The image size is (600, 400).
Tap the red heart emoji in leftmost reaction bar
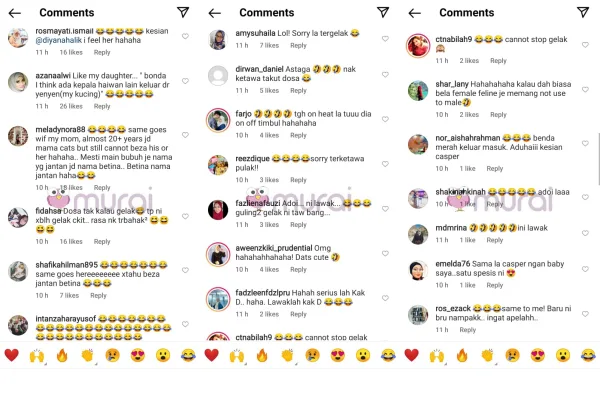[x=11, y=355]
